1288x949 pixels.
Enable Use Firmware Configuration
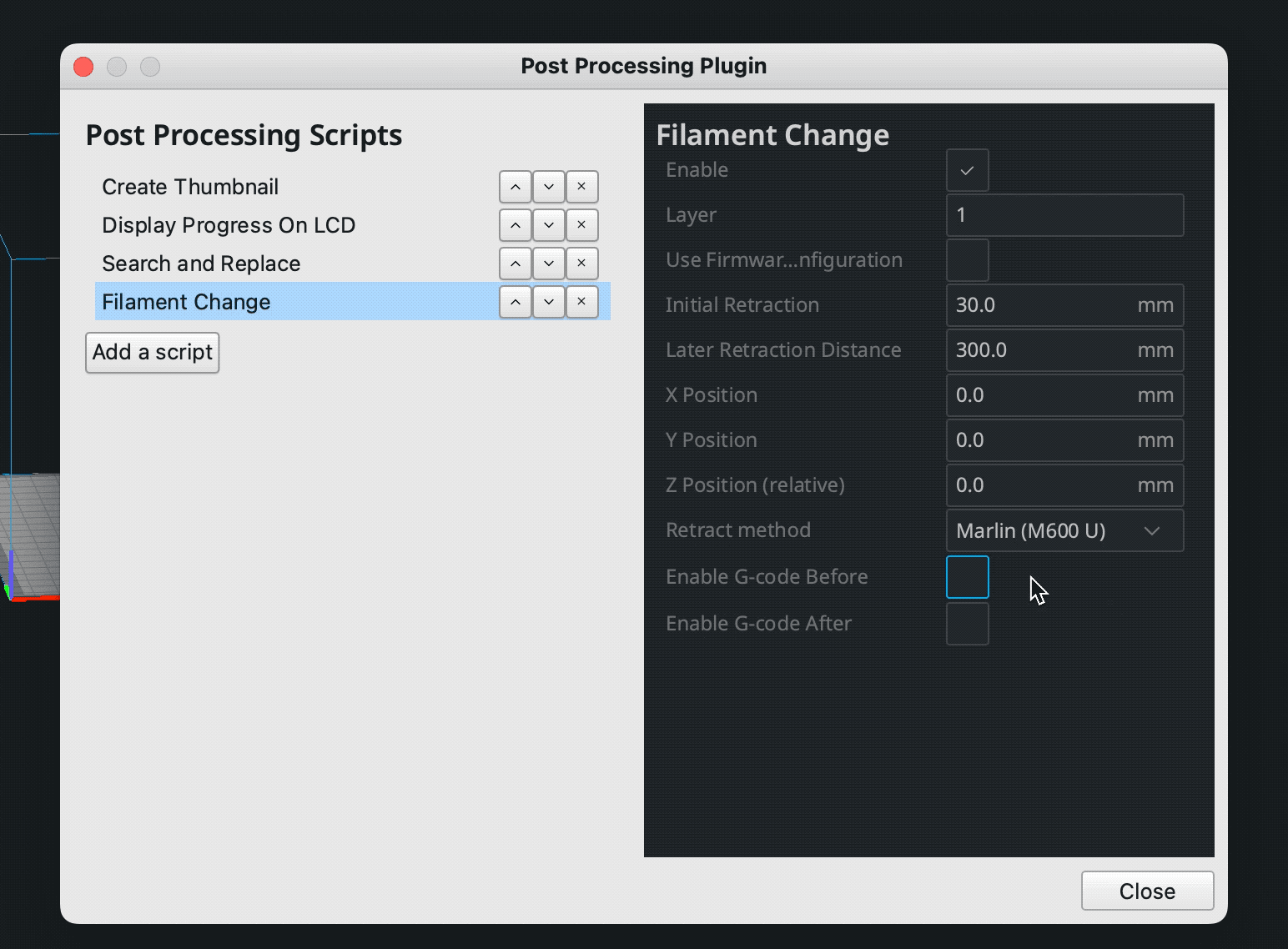click(x=967, y=259)
